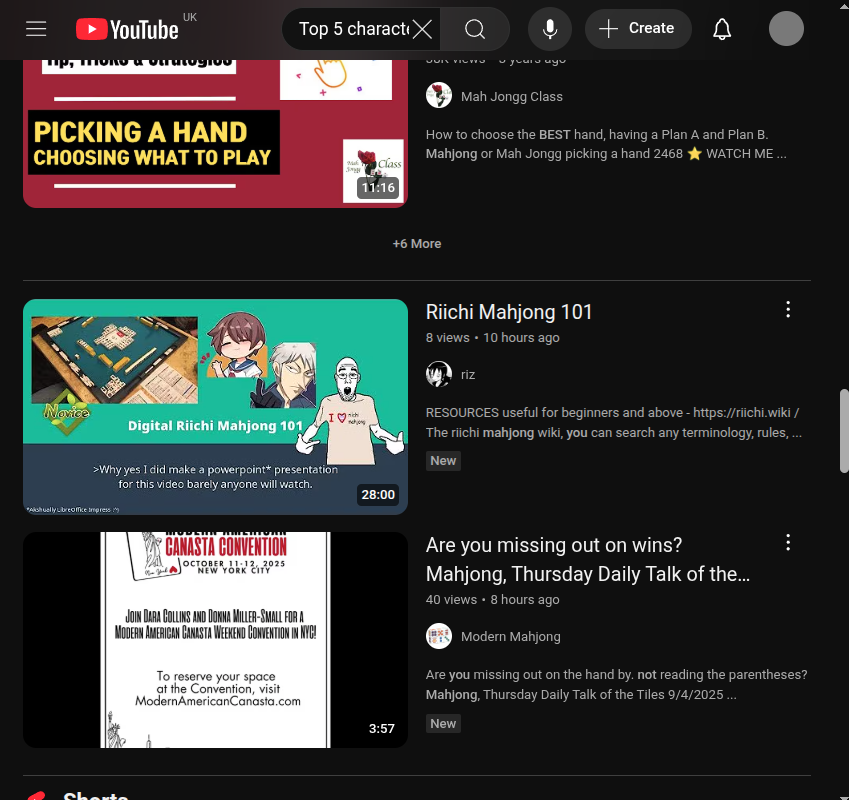849x800 pixels.
Task: Play the Canasta Convention thumbnail video
Action: 215,640
